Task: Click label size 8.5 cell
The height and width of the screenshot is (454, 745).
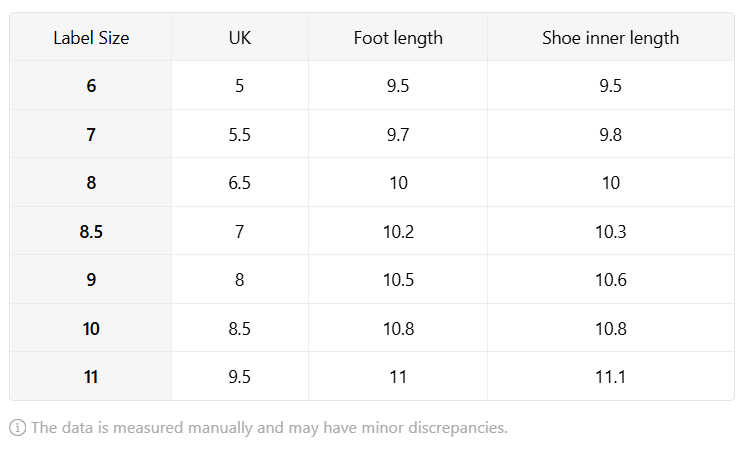Action: pos(91,231)
